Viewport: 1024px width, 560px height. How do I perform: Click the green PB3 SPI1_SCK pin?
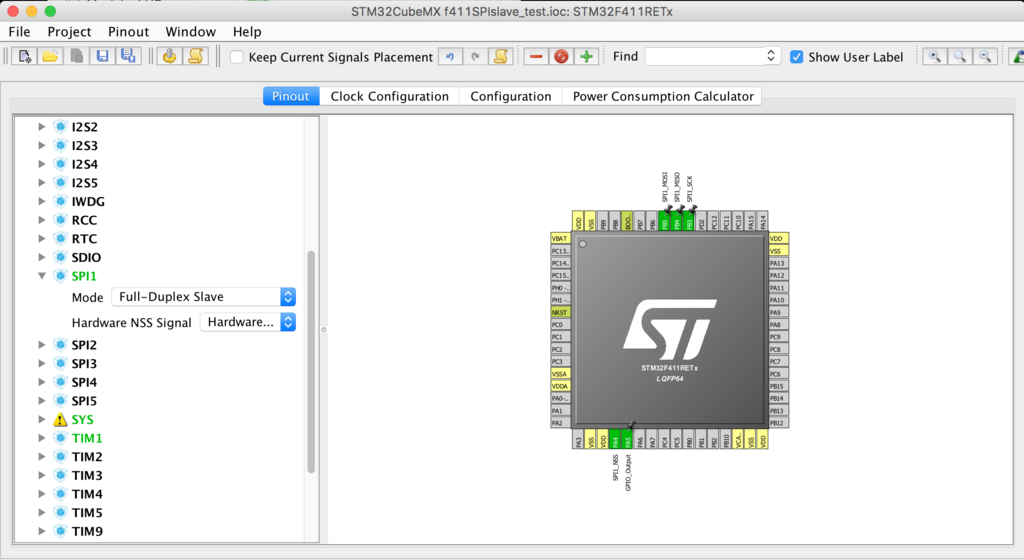click(x=689, y=221)
